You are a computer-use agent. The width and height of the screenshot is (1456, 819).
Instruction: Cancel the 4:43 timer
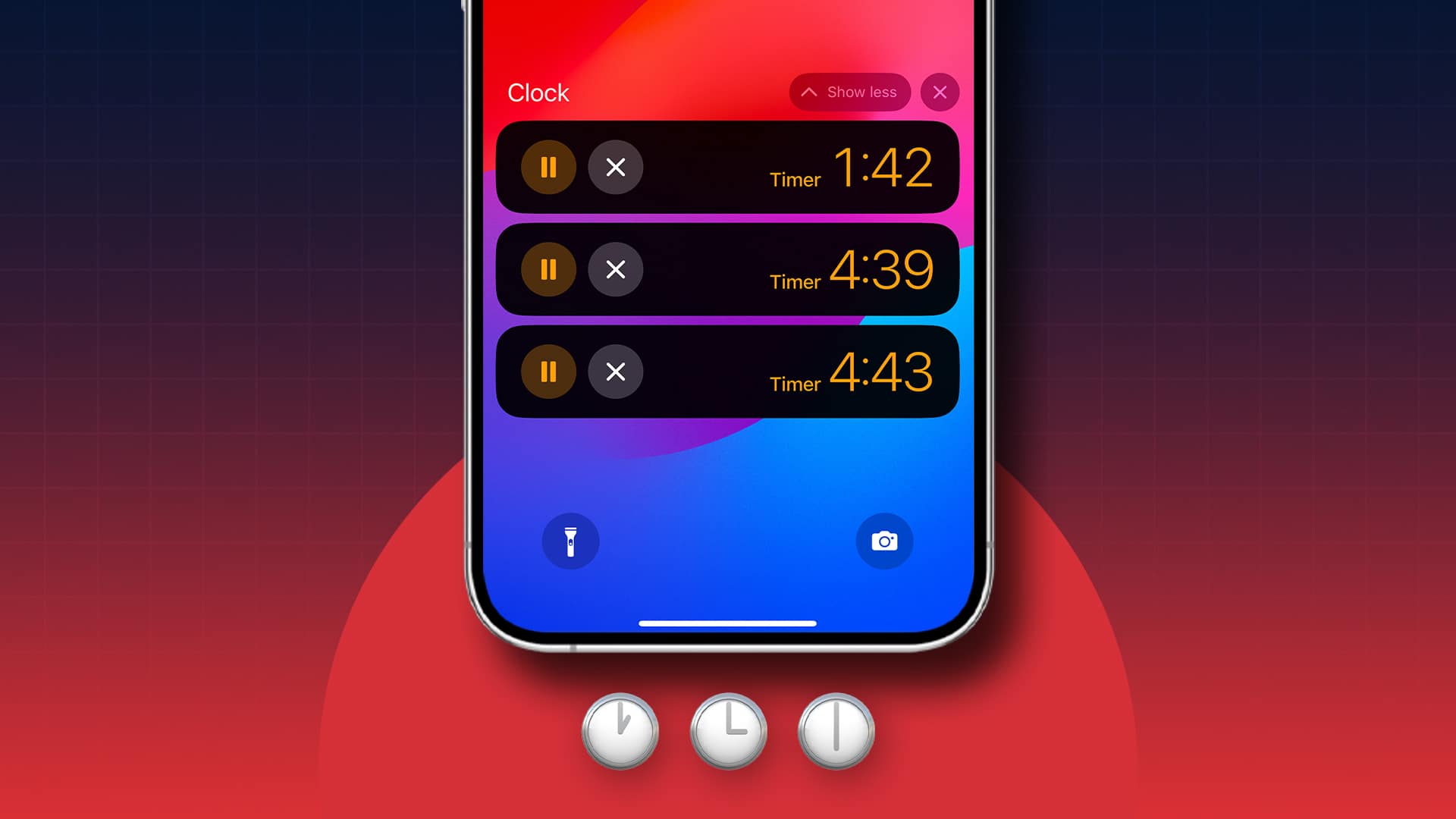point(615,372)
